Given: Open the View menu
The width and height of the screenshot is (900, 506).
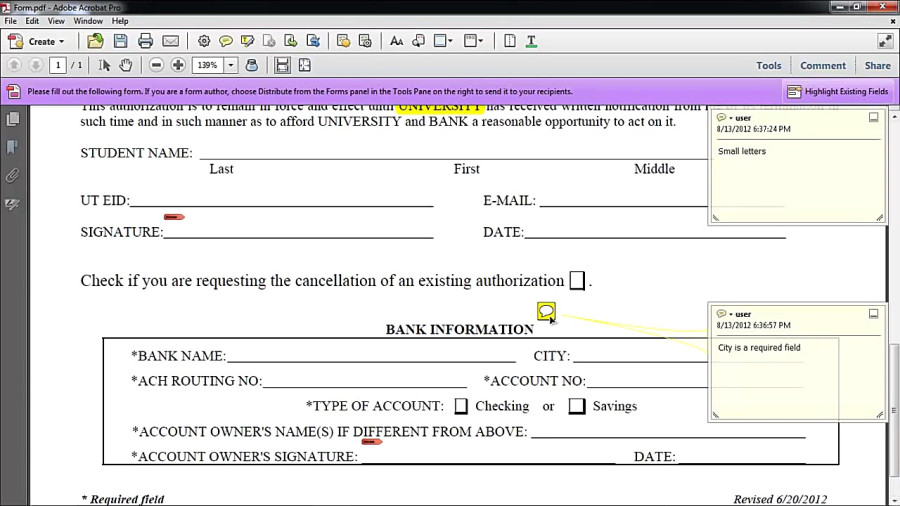Looking at the screenshot, I should 56,21.
